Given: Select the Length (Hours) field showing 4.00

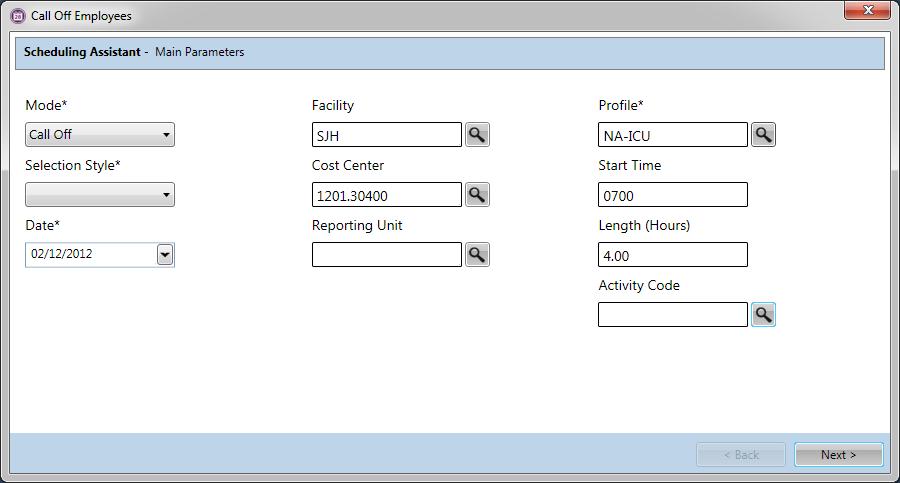Looking at the screenshot, I should coord(672,255).
